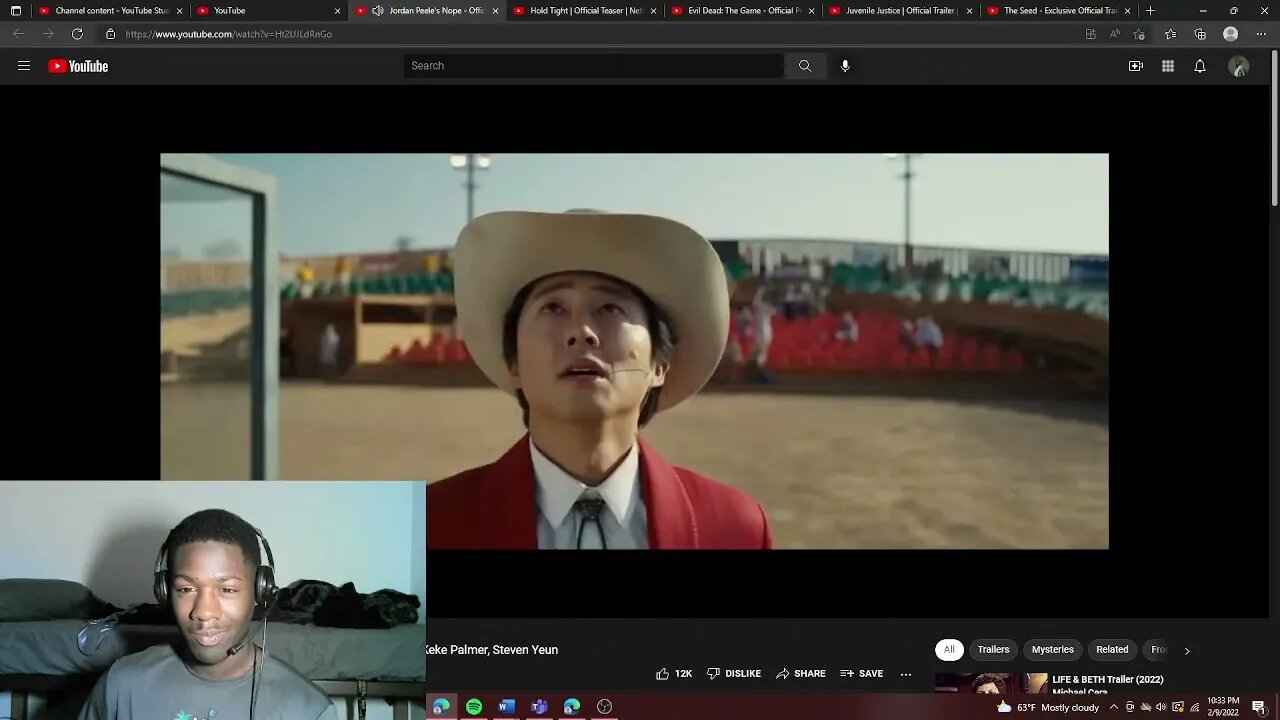
Task: Close the Jordan Peele's Nope tab
Action: pyautogui.click(x=495, y=11)
